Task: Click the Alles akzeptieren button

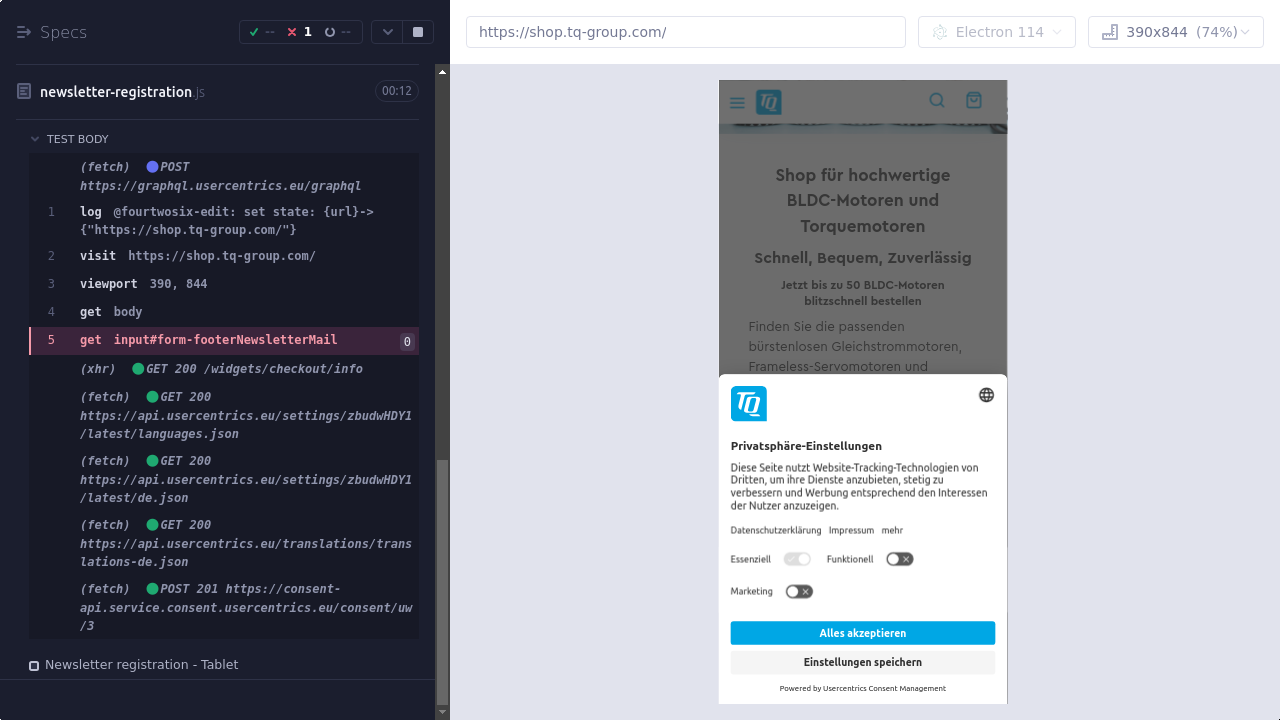Action: point(862,633)
